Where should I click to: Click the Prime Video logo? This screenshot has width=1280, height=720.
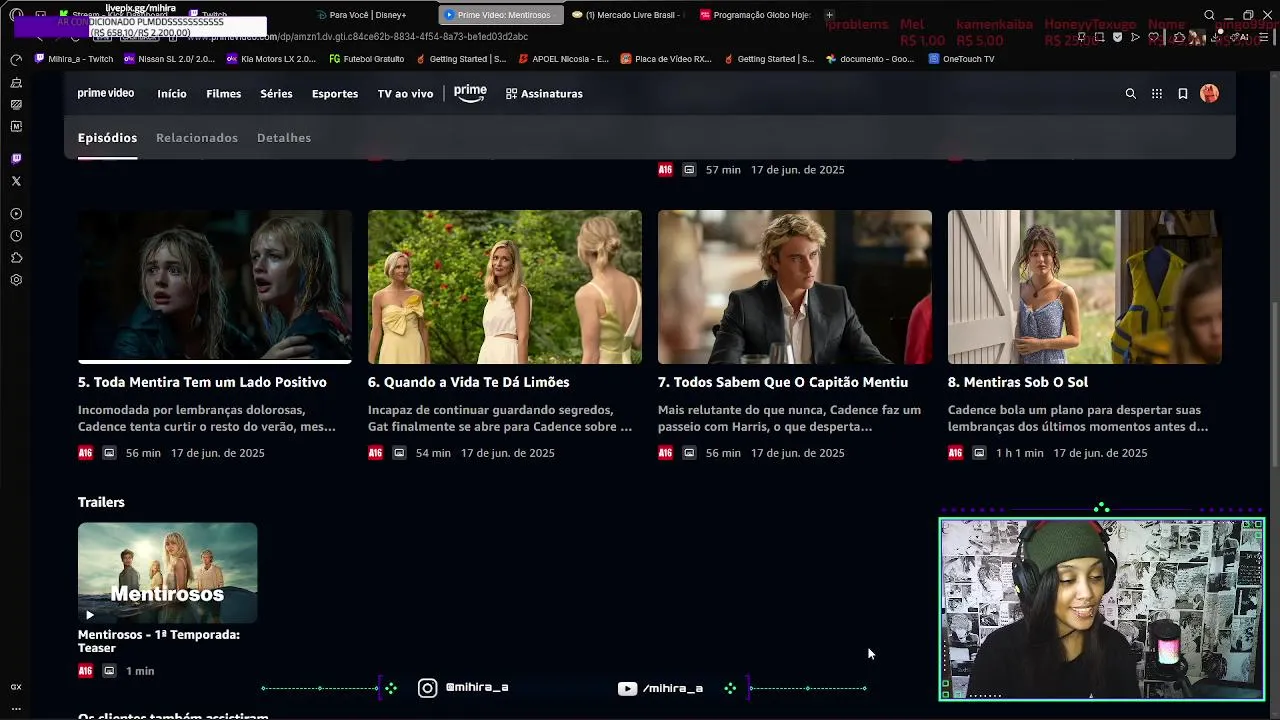pos(106,94)
